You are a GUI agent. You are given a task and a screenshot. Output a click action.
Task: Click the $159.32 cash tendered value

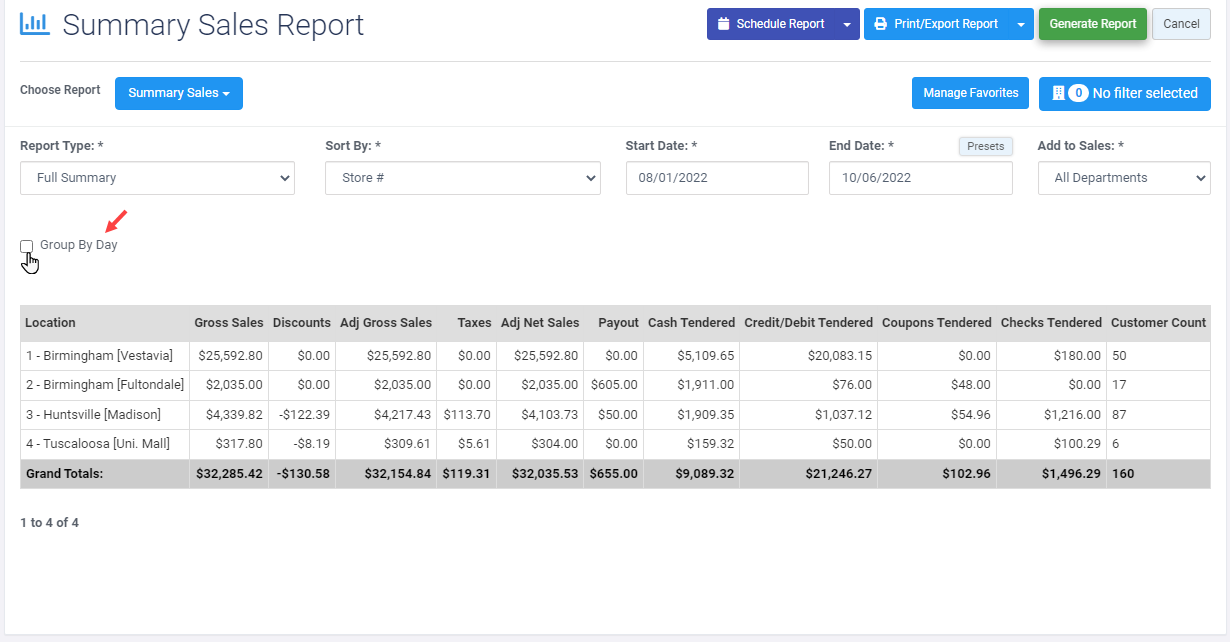pyautogui.click(x=710, y=444)
